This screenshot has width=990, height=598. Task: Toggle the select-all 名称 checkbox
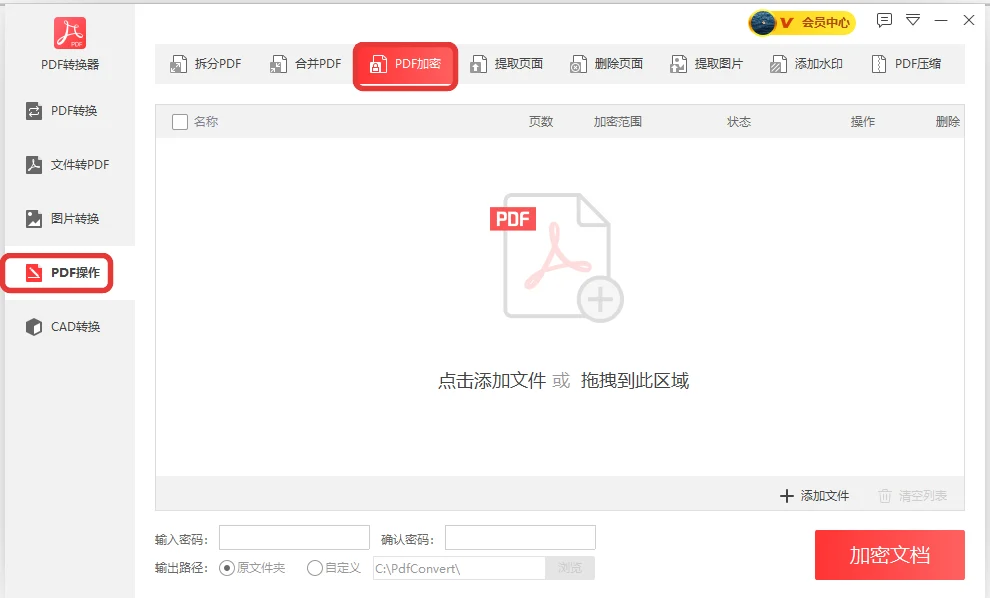click(180, 122)
